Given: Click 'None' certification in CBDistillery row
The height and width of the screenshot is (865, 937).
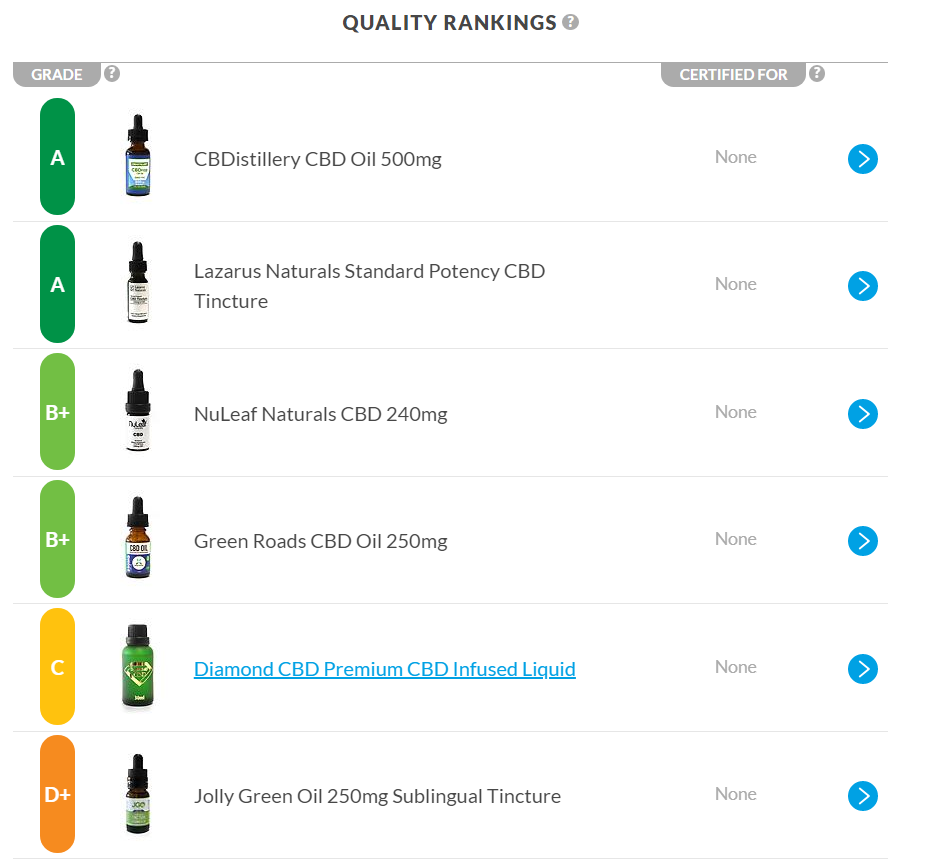Looking at the screenshot, I should coord(736,157).
